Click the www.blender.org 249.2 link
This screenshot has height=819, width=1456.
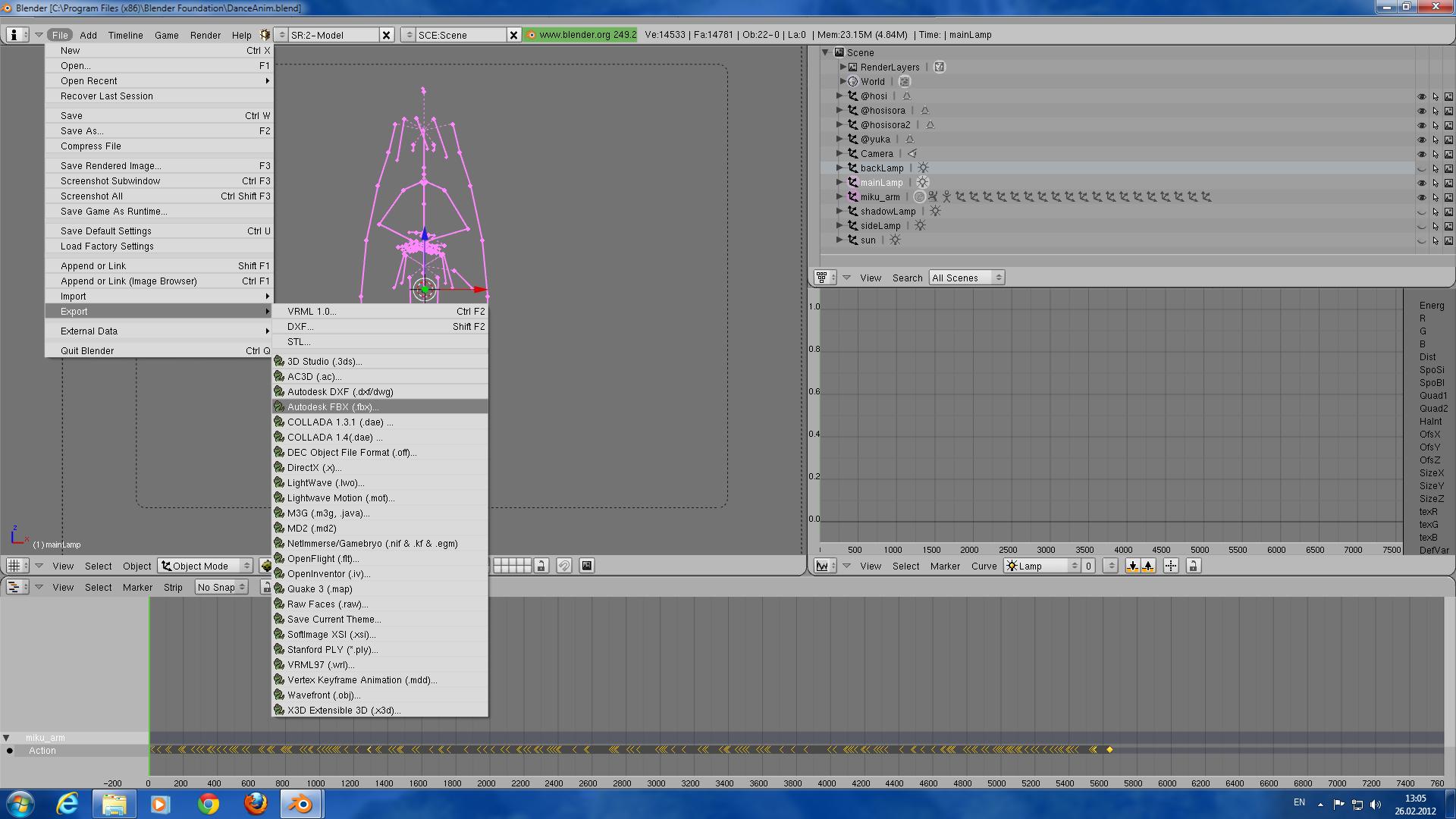tap(581, 35)
